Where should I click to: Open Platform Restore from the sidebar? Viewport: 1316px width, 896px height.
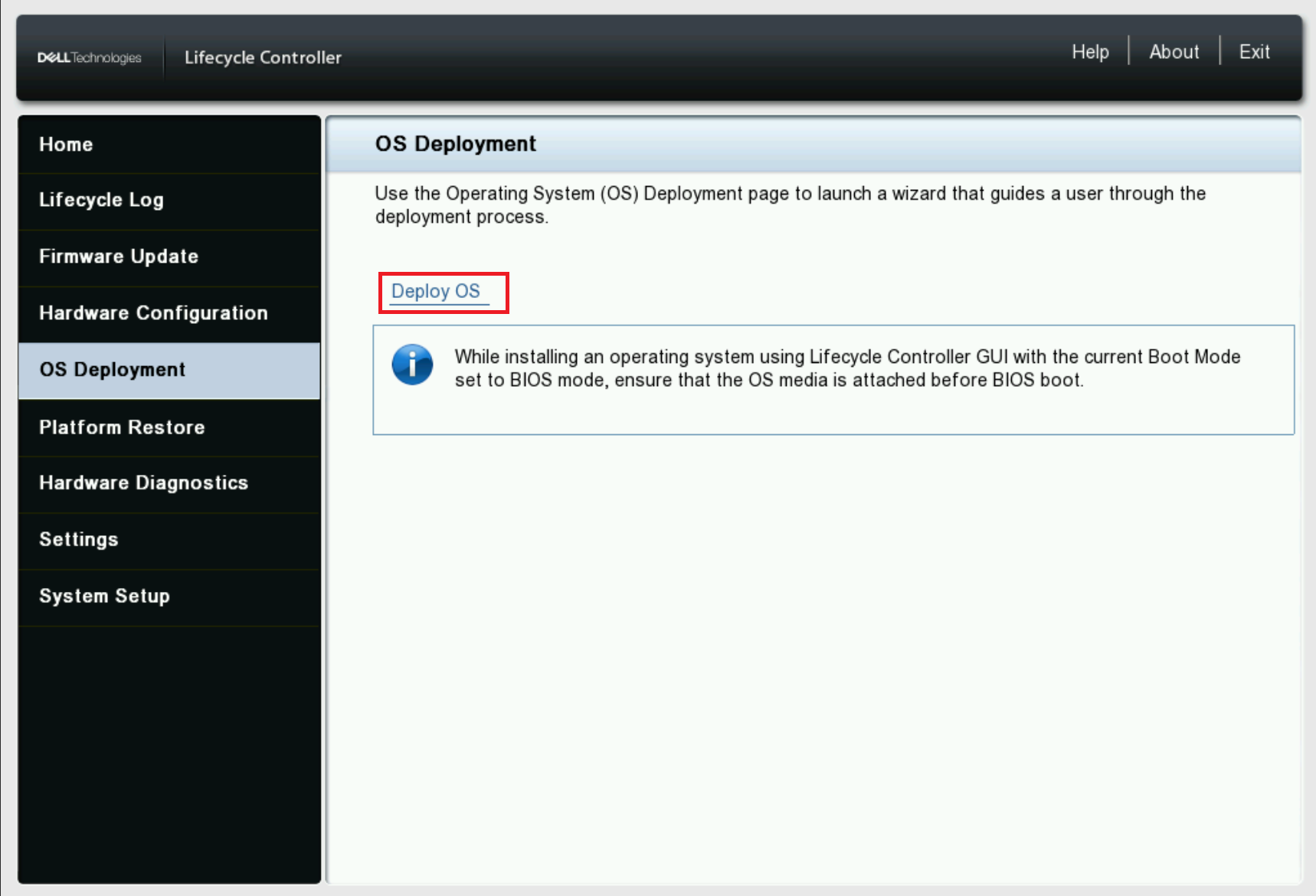(x=123, y=427)
